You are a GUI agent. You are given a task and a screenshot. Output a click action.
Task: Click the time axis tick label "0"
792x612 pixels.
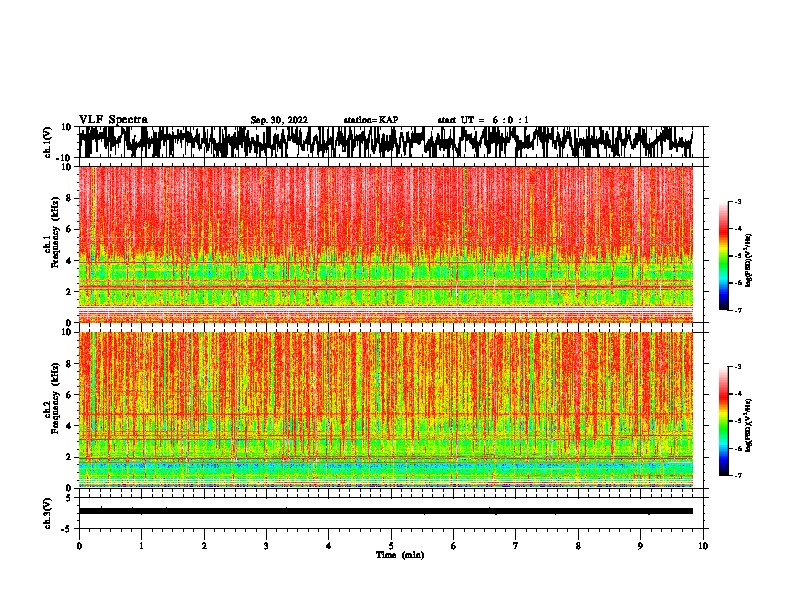tap(79, 546)
